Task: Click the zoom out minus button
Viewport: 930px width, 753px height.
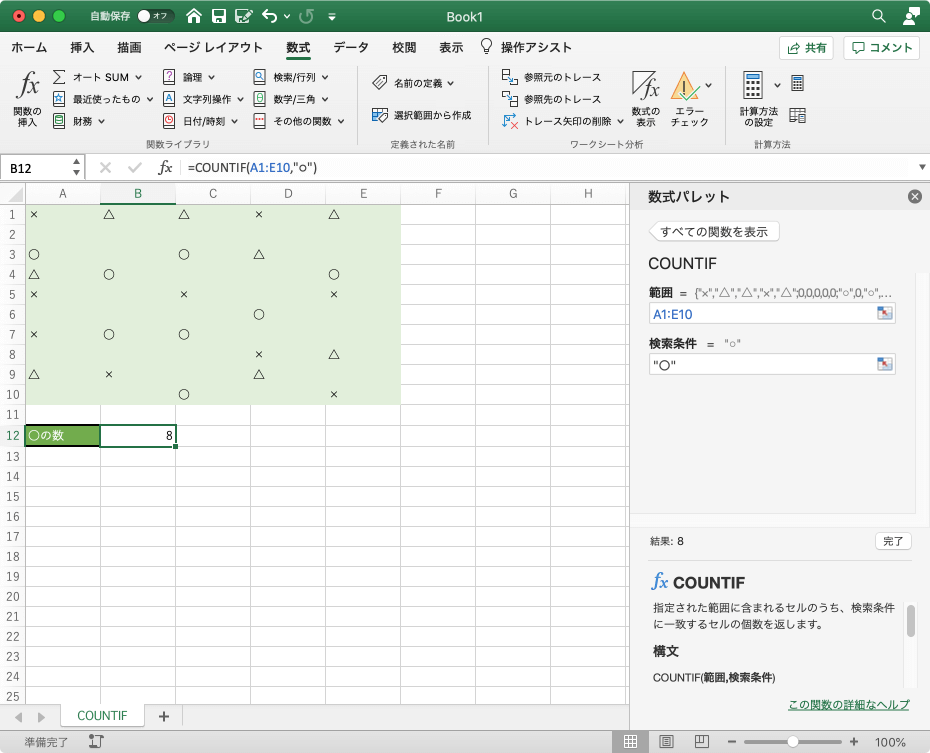Action: coord(731,742)
